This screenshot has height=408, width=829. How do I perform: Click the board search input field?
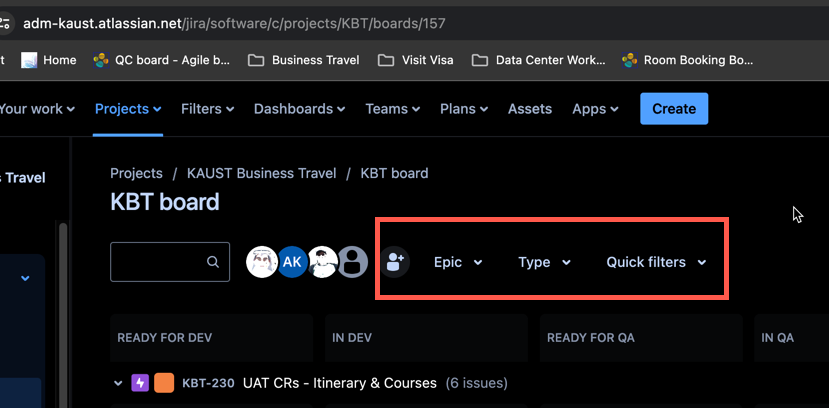(x=170, y=262)
